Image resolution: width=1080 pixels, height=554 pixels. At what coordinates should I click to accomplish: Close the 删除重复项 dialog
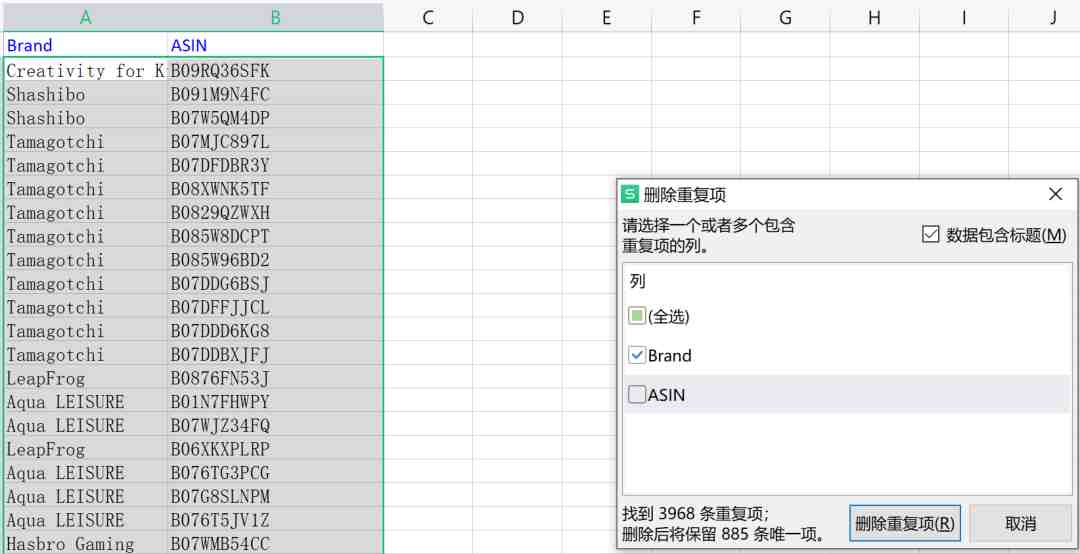click(x=1055, y=194)
